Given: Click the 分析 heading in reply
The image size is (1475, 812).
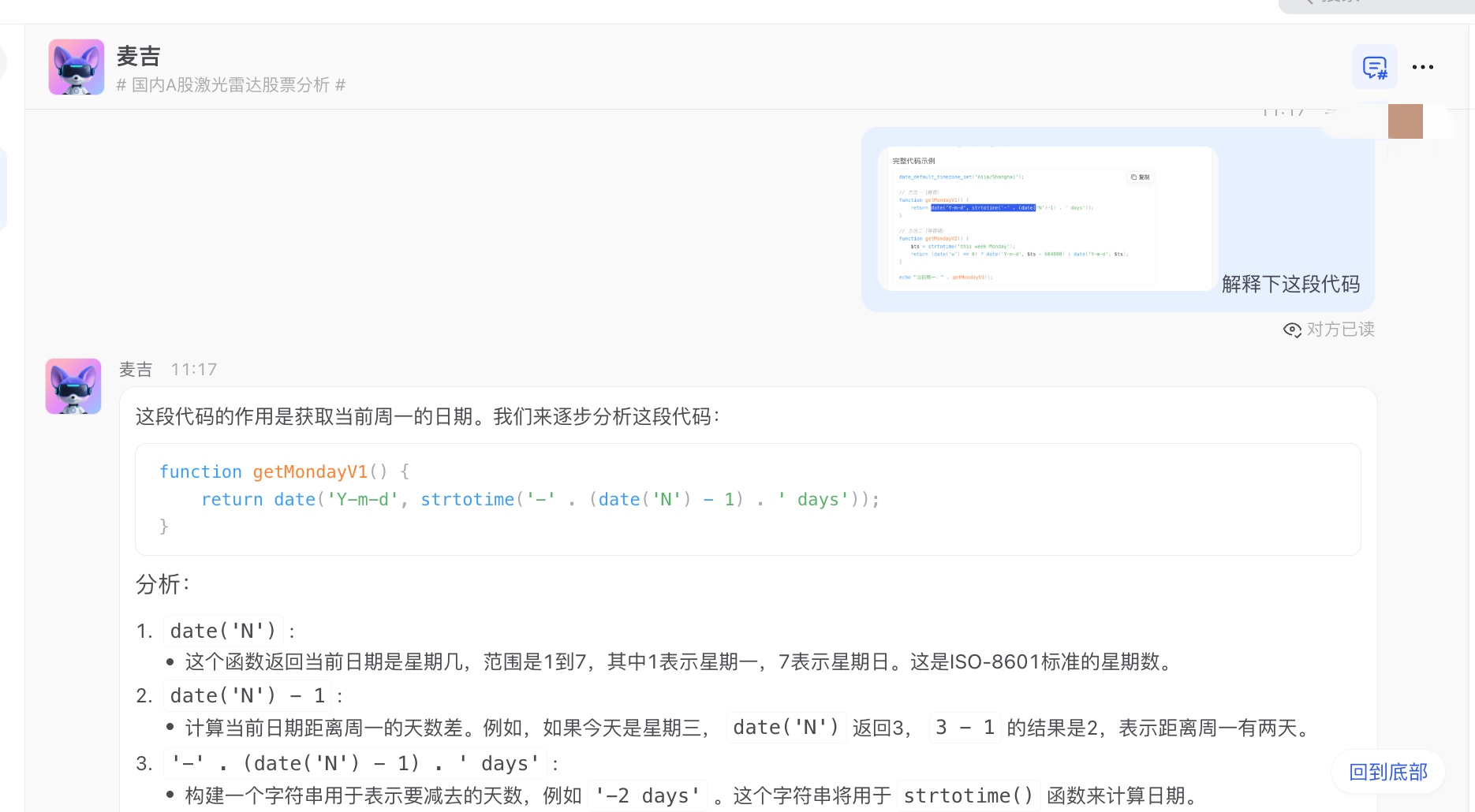Looking at the screenshot, I should tap(162, 584).
